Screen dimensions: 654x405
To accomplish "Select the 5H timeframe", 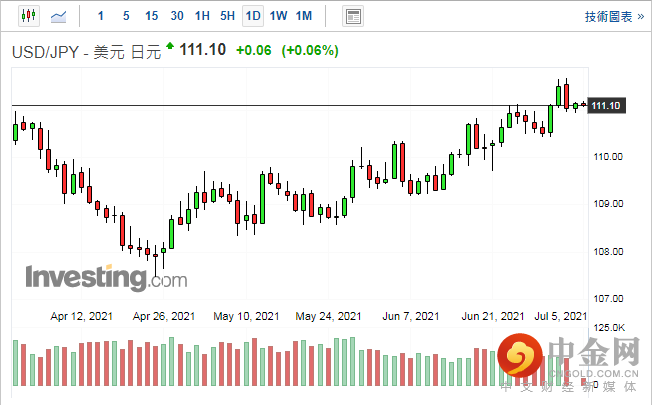I will pos(228,16).
